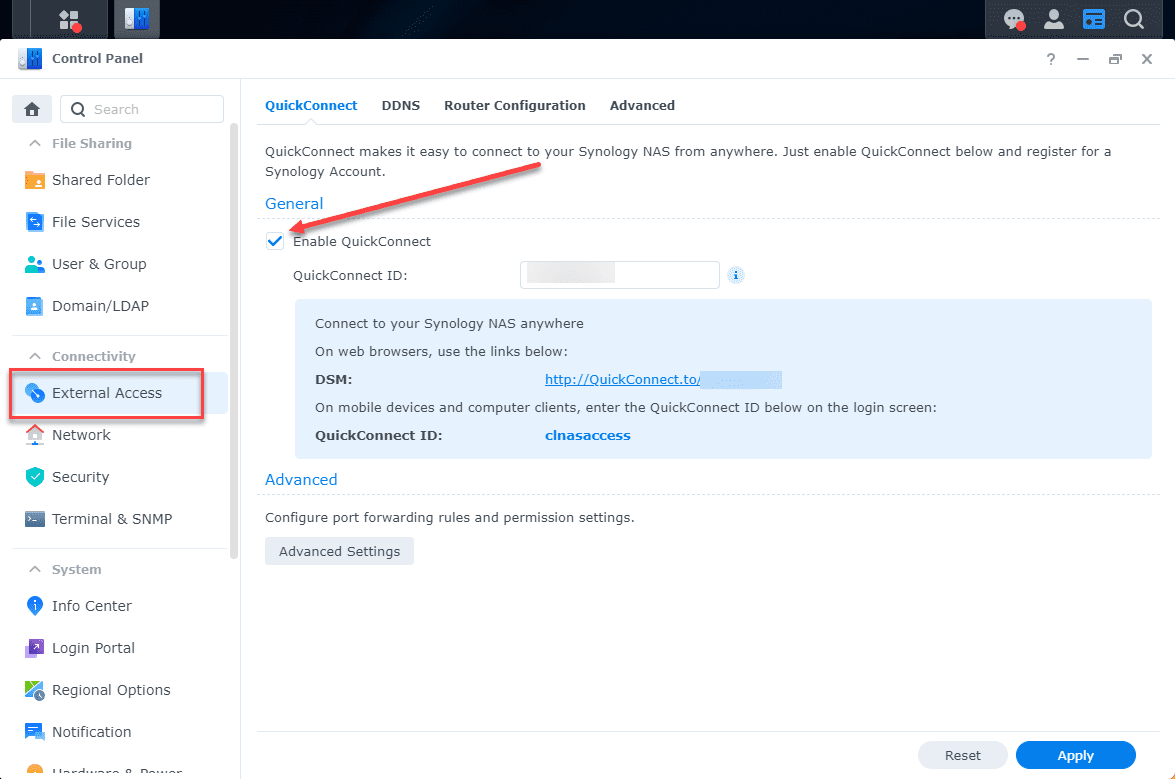Click the Info Center icon
This screenshot has width=1175, height=779.
pos(34,605)
